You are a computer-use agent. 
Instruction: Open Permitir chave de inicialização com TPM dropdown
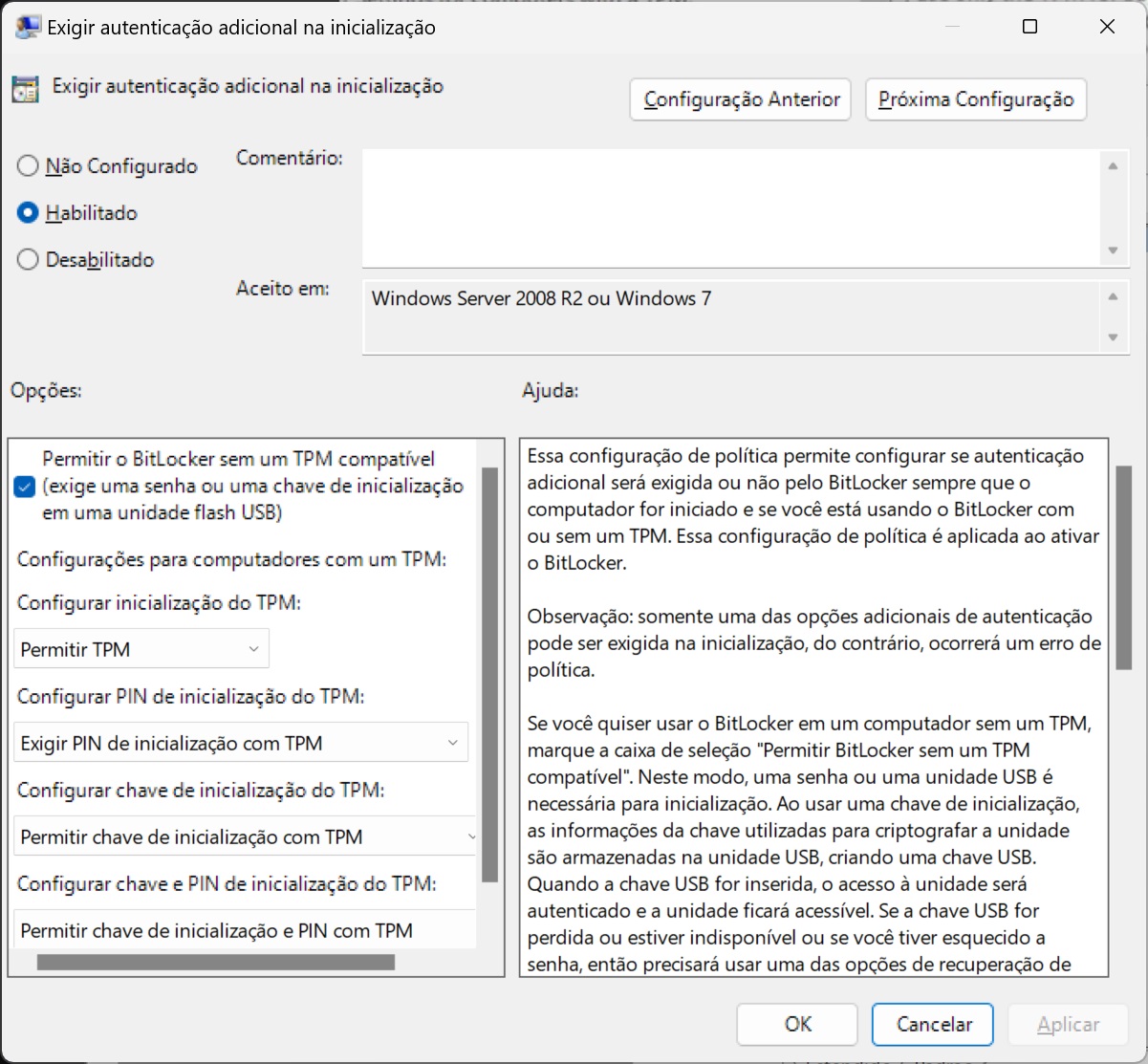point(245,836)
